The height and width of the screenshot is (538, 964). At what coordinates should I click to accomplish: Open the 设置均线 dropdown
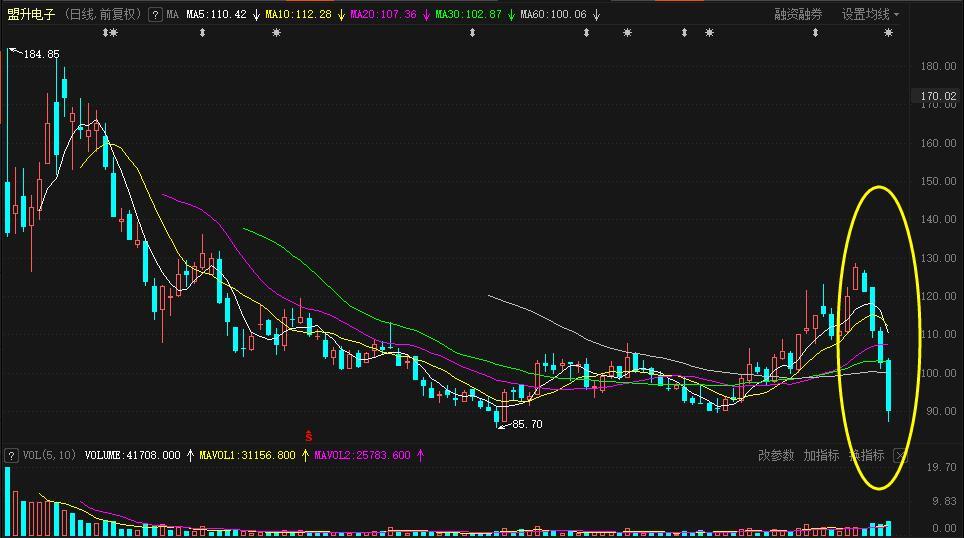[x=869, y=15]
